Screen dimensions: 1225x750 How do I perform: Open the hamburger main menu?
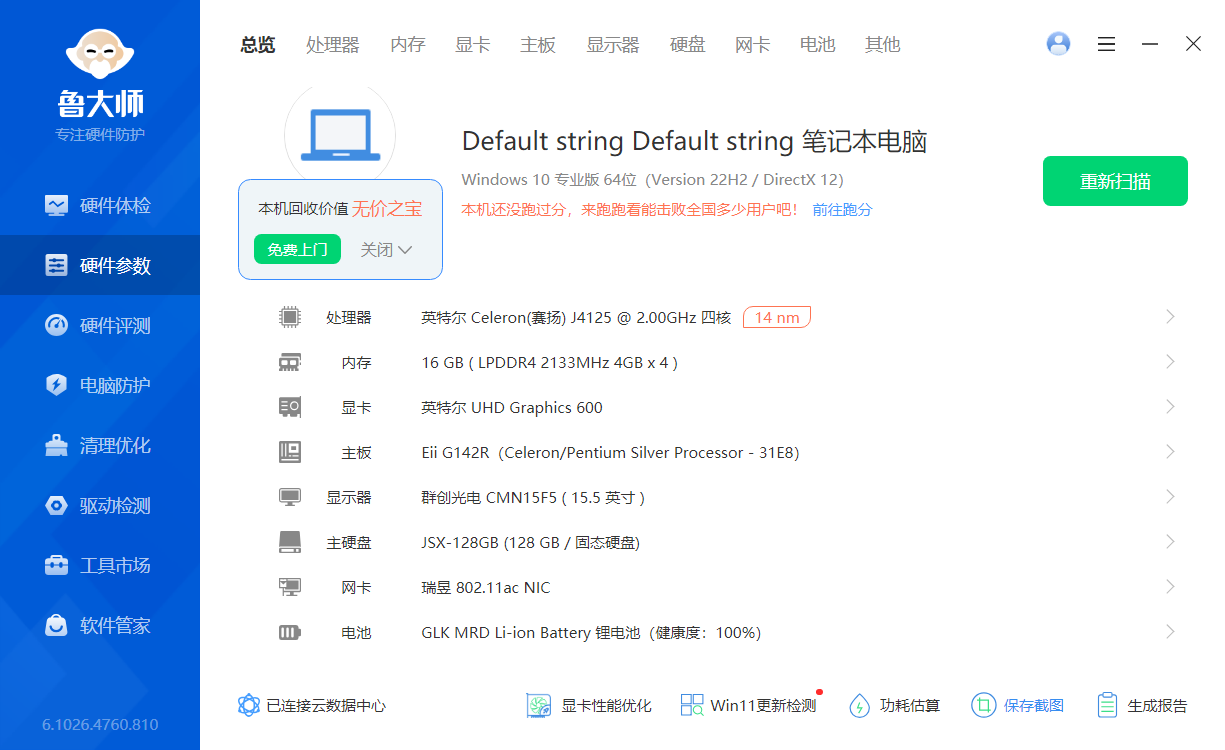(x=1106, y=44)
